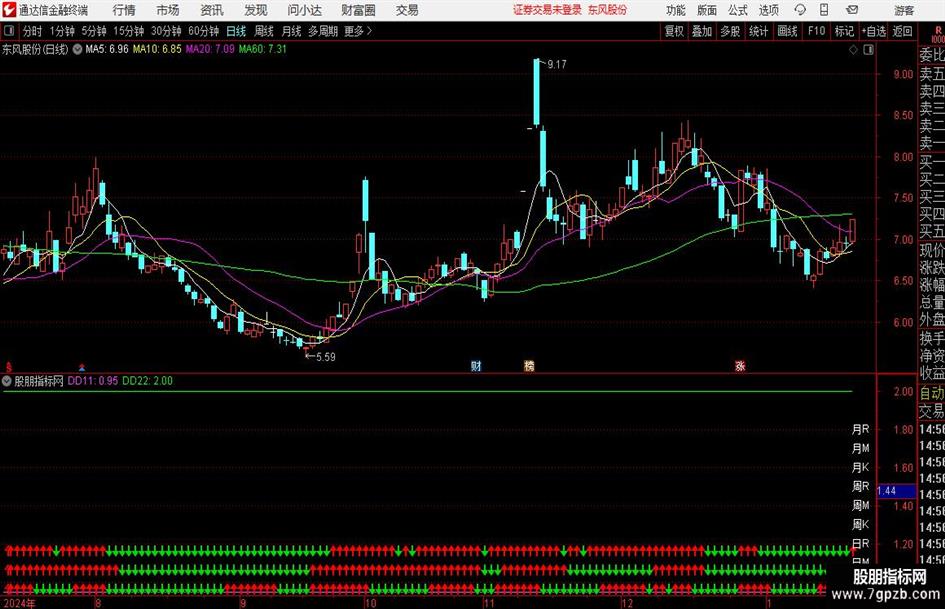Image resolution: width=945 pixels, height=609 pixels.
Task: Click the 画线 drawing button
Action: tap(787, 31)
